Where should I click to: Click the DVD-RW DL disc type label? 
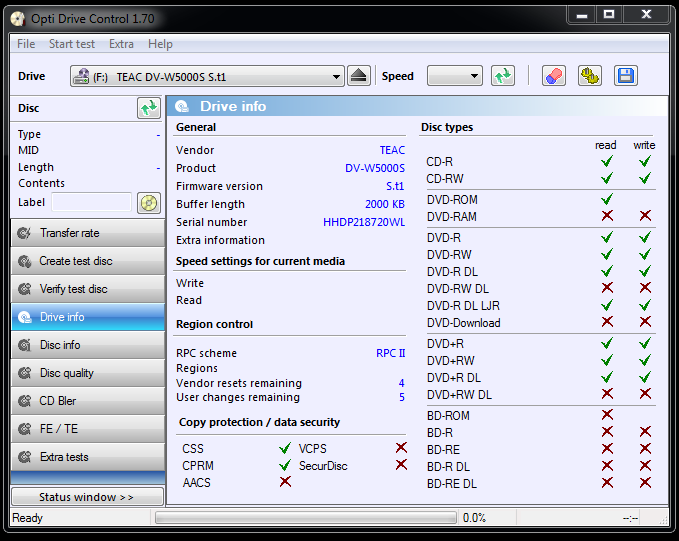click(x=457, y=289)
